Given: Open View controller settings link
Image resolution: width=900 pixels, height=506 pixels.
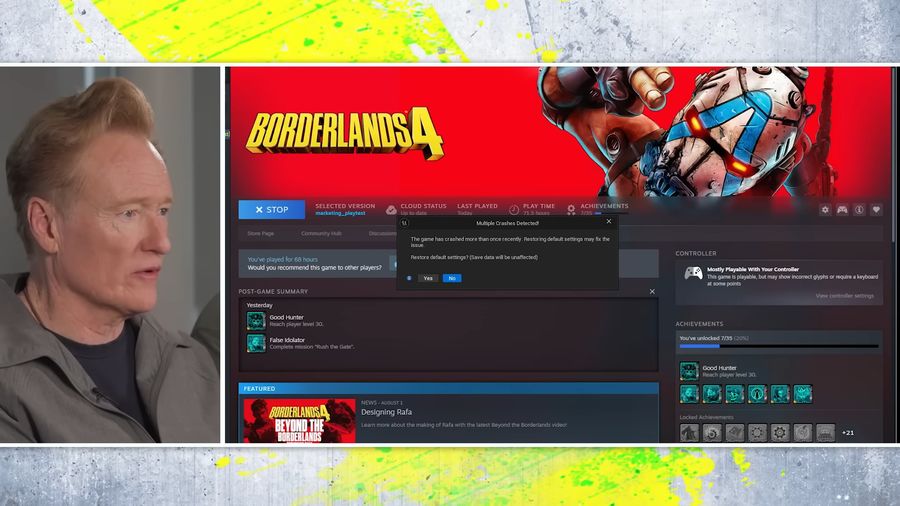Looking at the screenshot, I should click(844, 296).
